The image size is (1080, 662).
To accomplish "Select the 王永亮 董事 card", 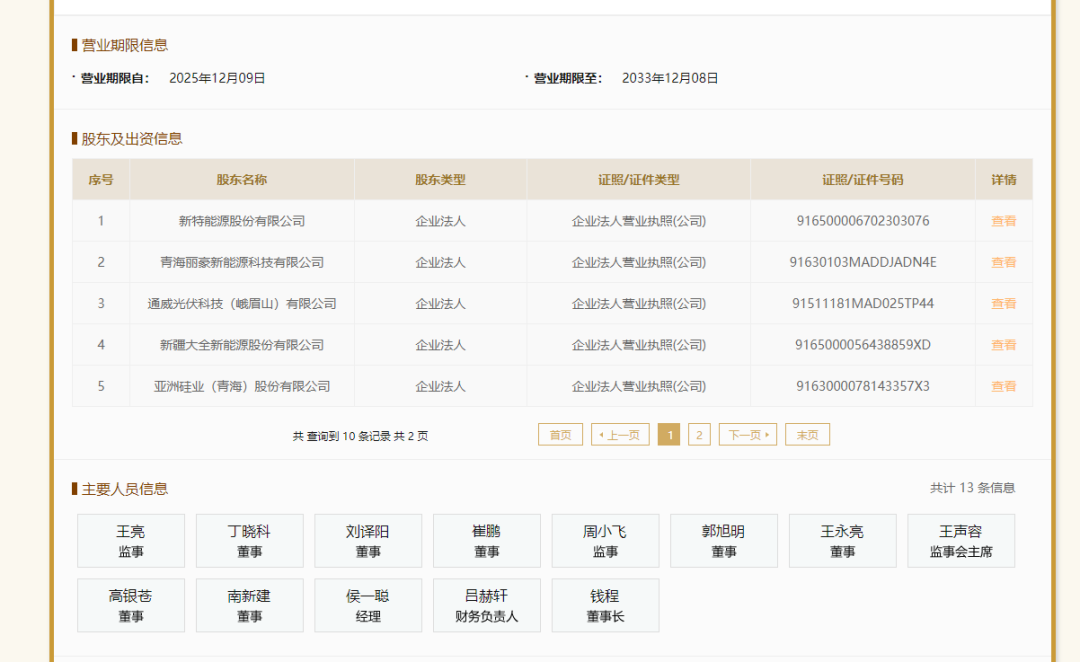I will tap(842, 541).
